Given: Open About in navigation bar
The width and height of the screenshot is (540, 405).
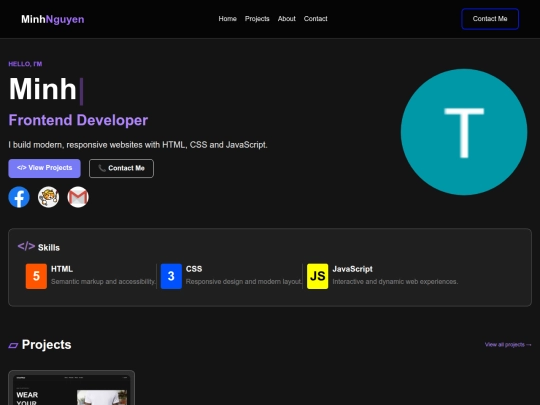Looking at the screenshot, I should (x=287, y=19).
